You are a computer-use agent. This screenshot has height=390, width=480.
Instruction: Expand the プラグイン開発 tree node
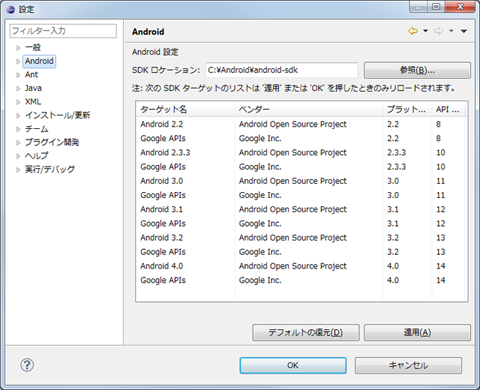click(18, 143)
